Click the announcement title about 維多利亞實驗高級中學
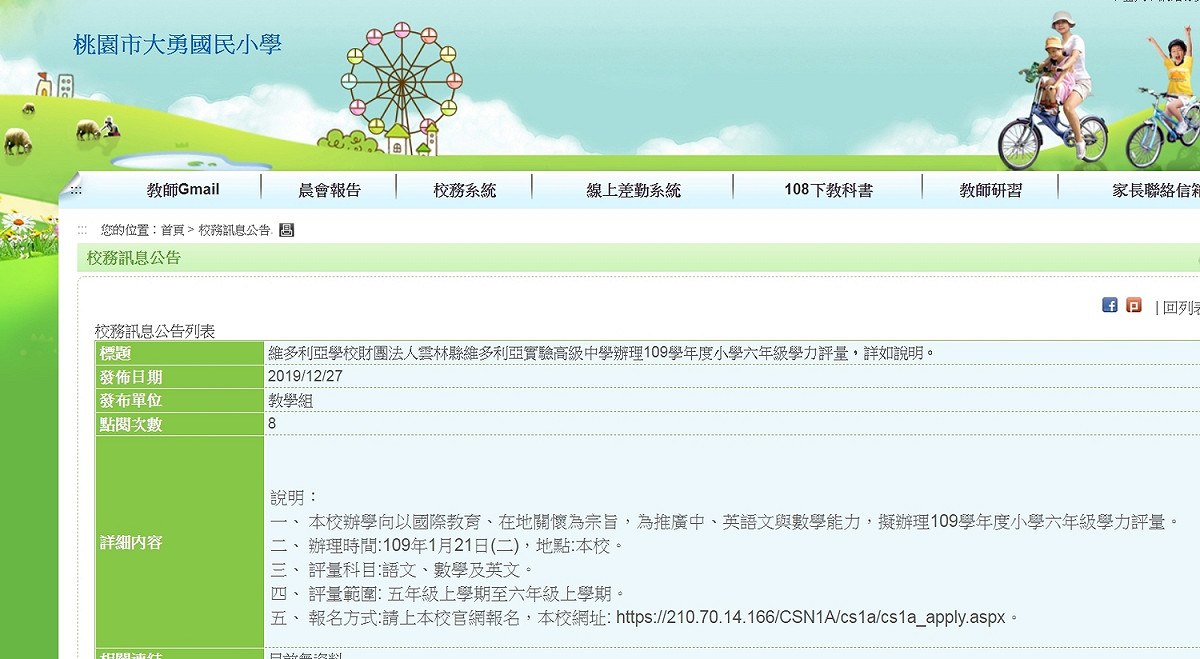This screenshot has height=659, width=1200. [x=601, y=353]
